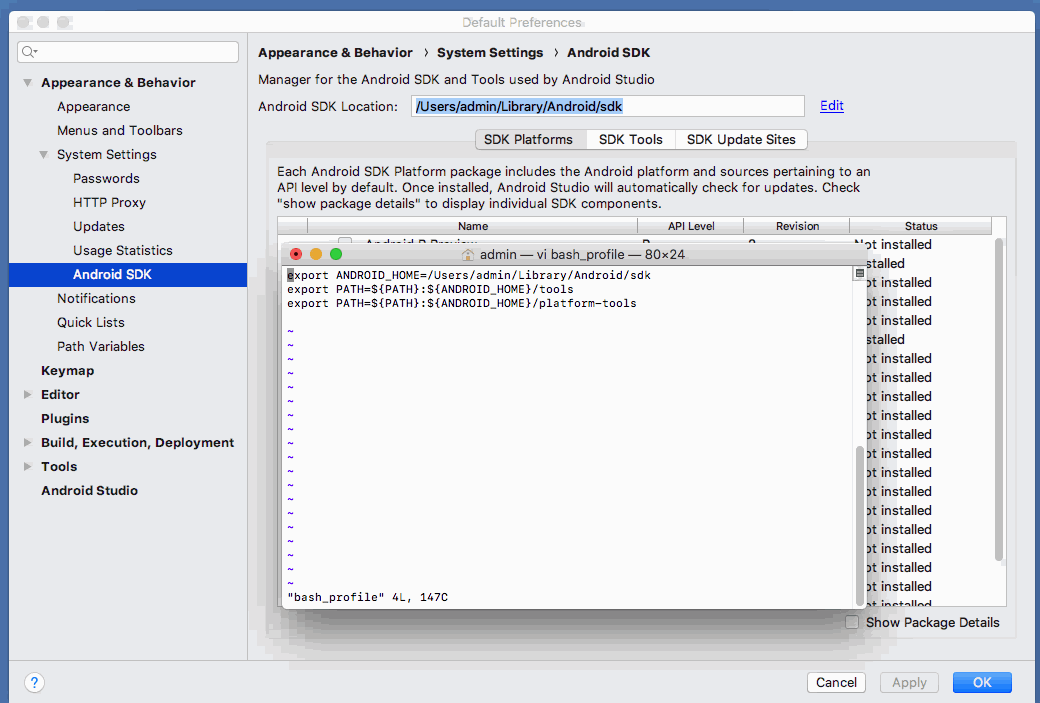Select Quick Lists in the tree

click(x=91, y=322)
